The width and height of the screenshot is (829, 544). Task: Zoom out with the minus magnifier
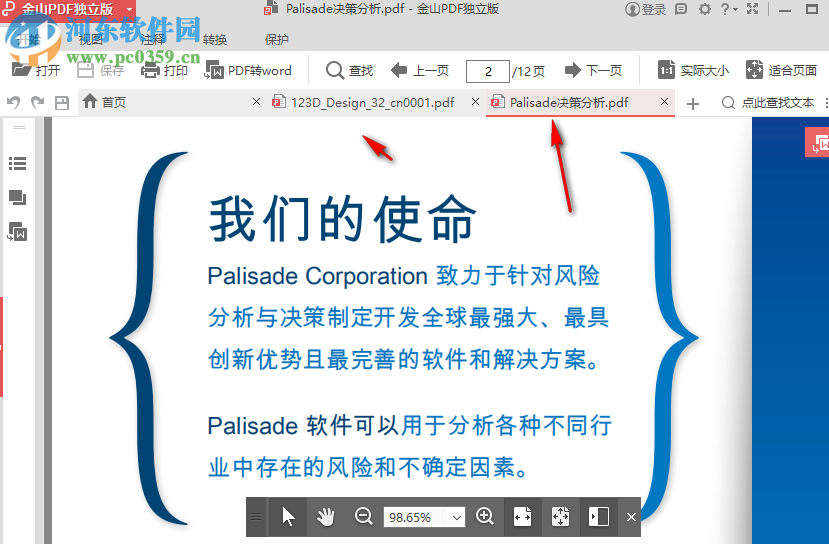click(x=364, y=517)
